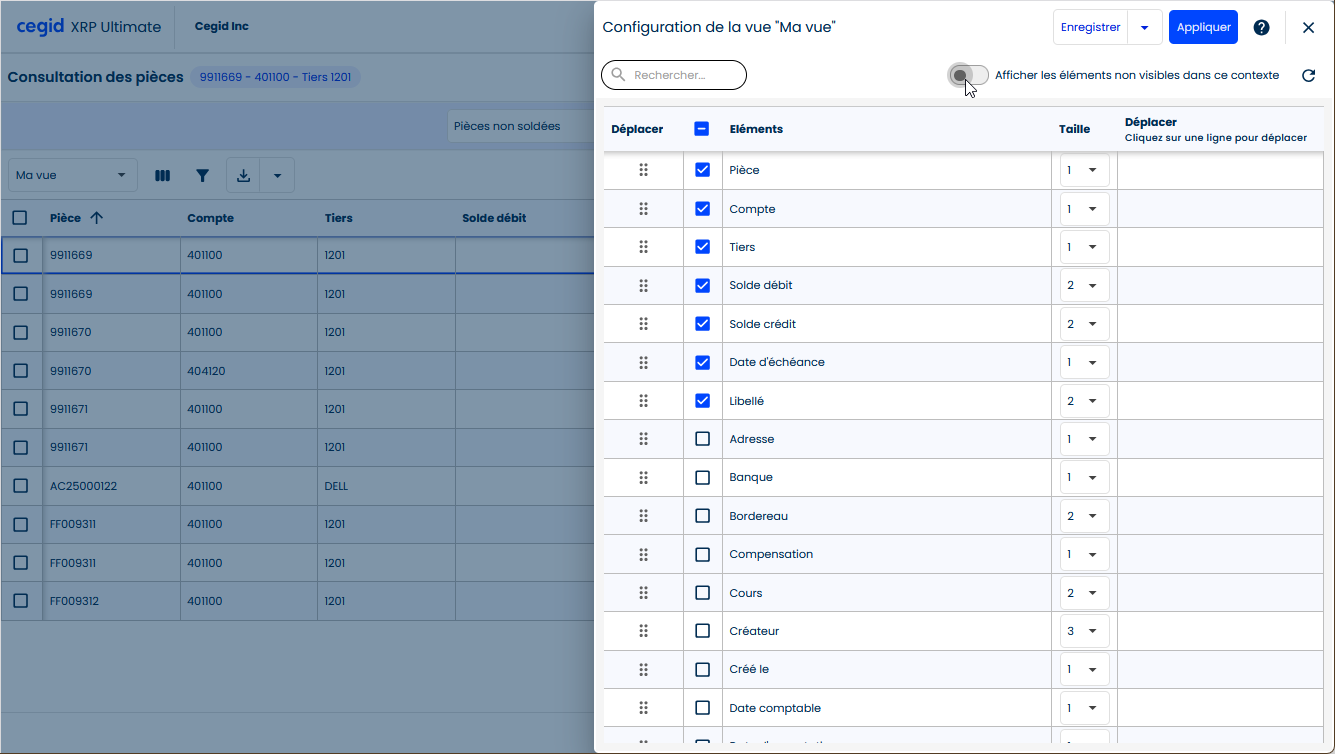Click the Appliquer button
This screenshot has height=754, width=1335.
(x=1203, y=28)
